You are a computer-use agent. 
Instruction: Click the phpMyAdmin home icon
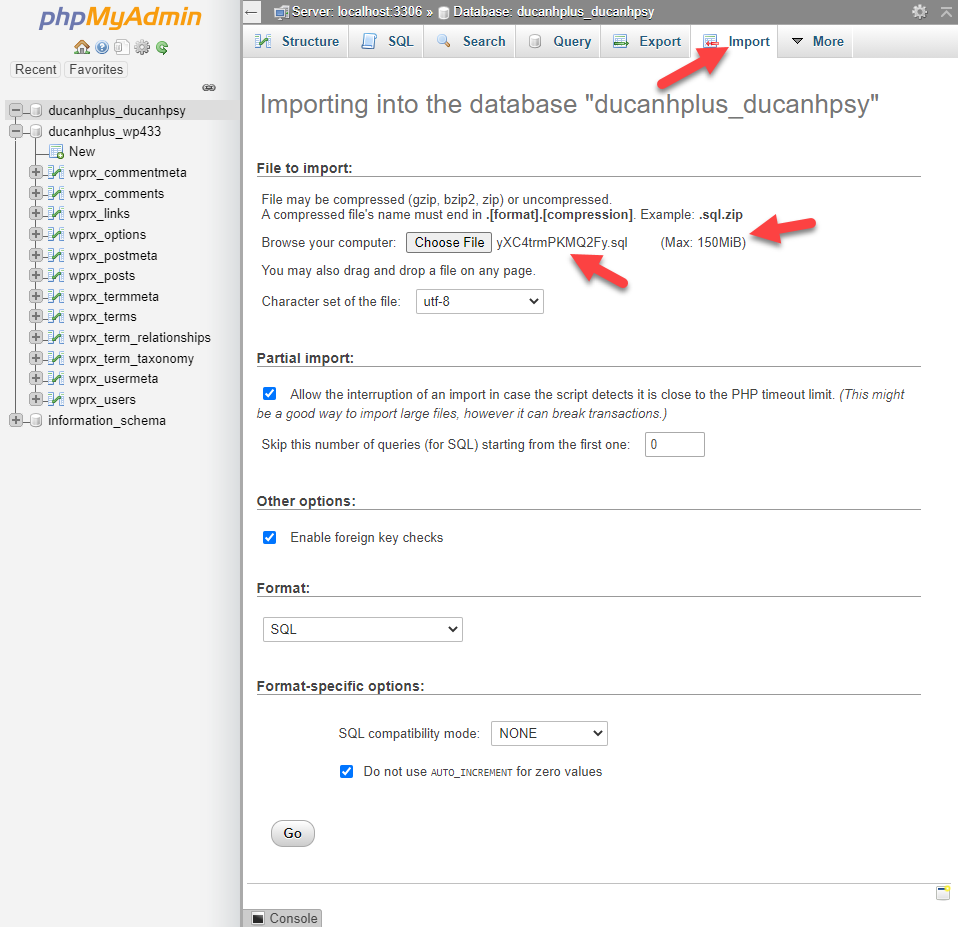pyautogui.click(x=82, y=47)
